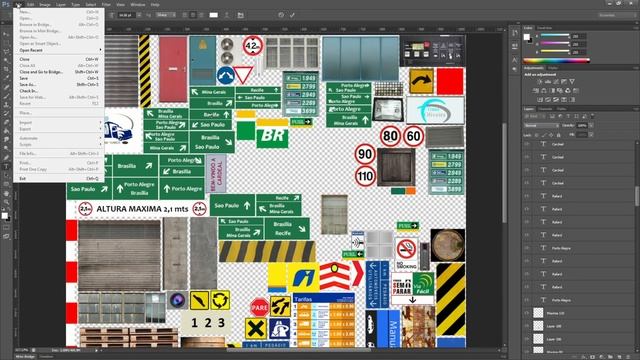Select the Zoom tool in toolbox
The width and height of the screenshot is (640, 360).
point(6,202)
